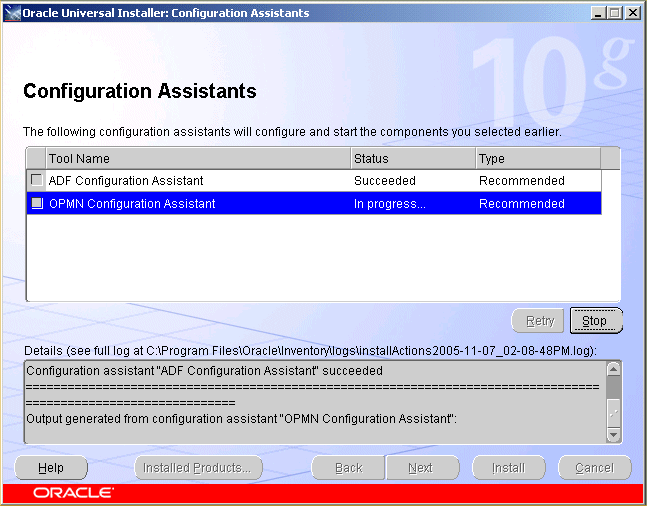Select the ADF Configuration Assistant row name
647x506 pixels.
126,180
